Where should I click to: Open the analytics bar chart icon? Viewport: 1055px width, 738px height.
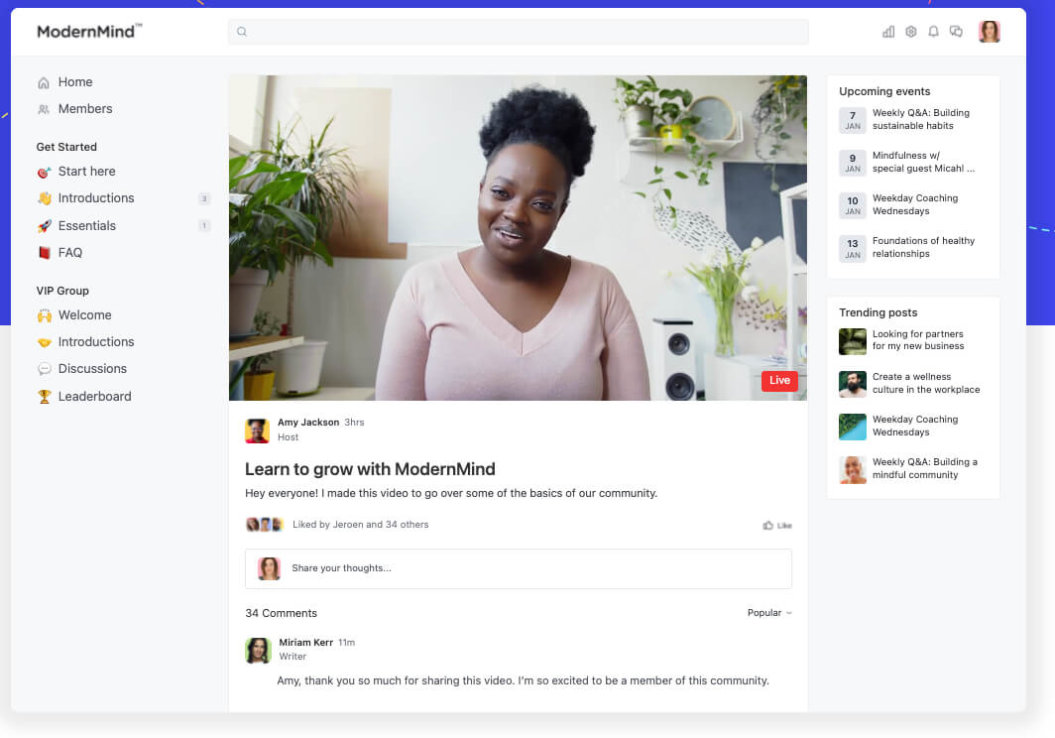888,31
